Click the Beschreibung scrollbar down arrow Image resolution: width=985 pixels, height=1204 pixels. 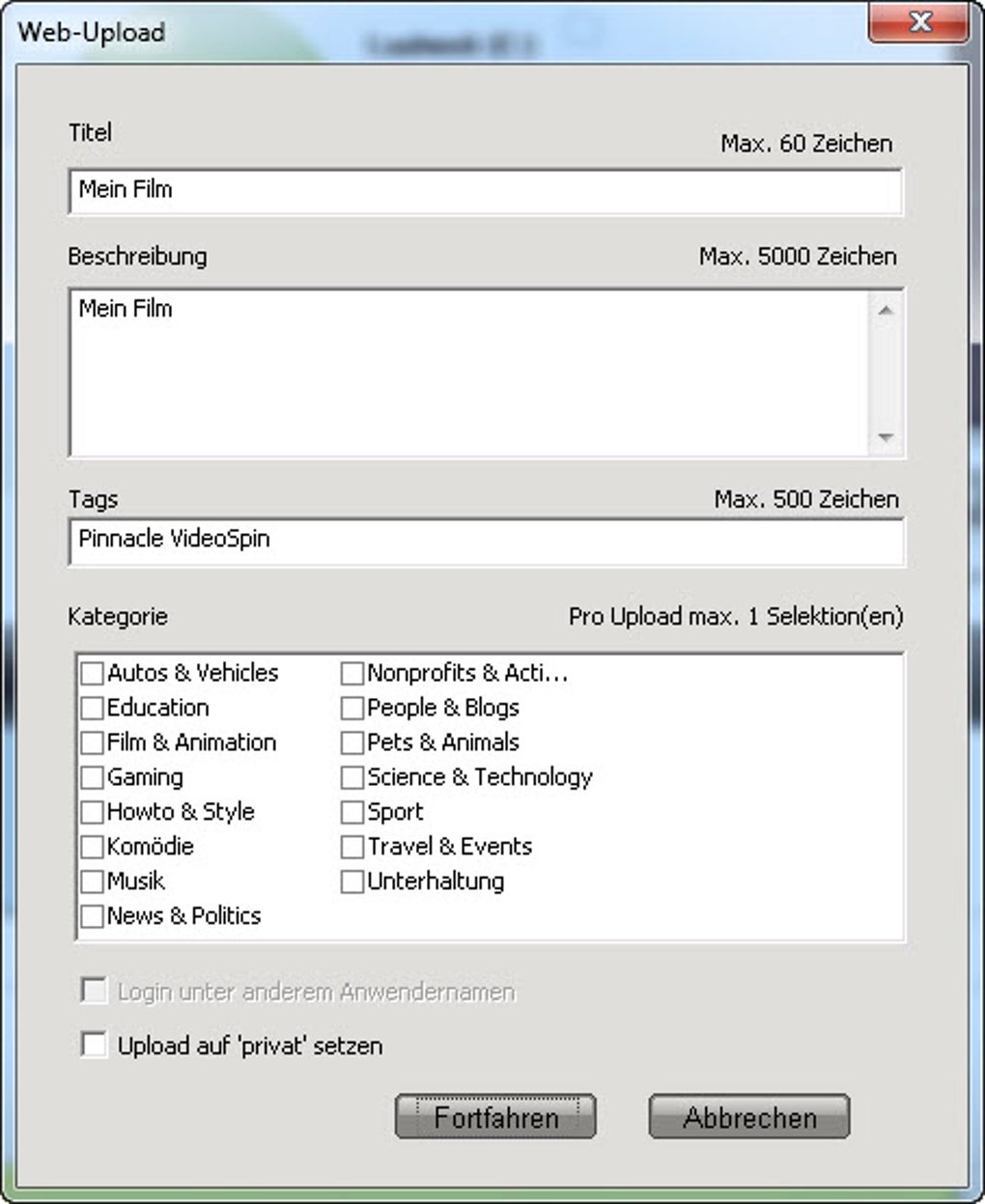[x=886, y=437]
